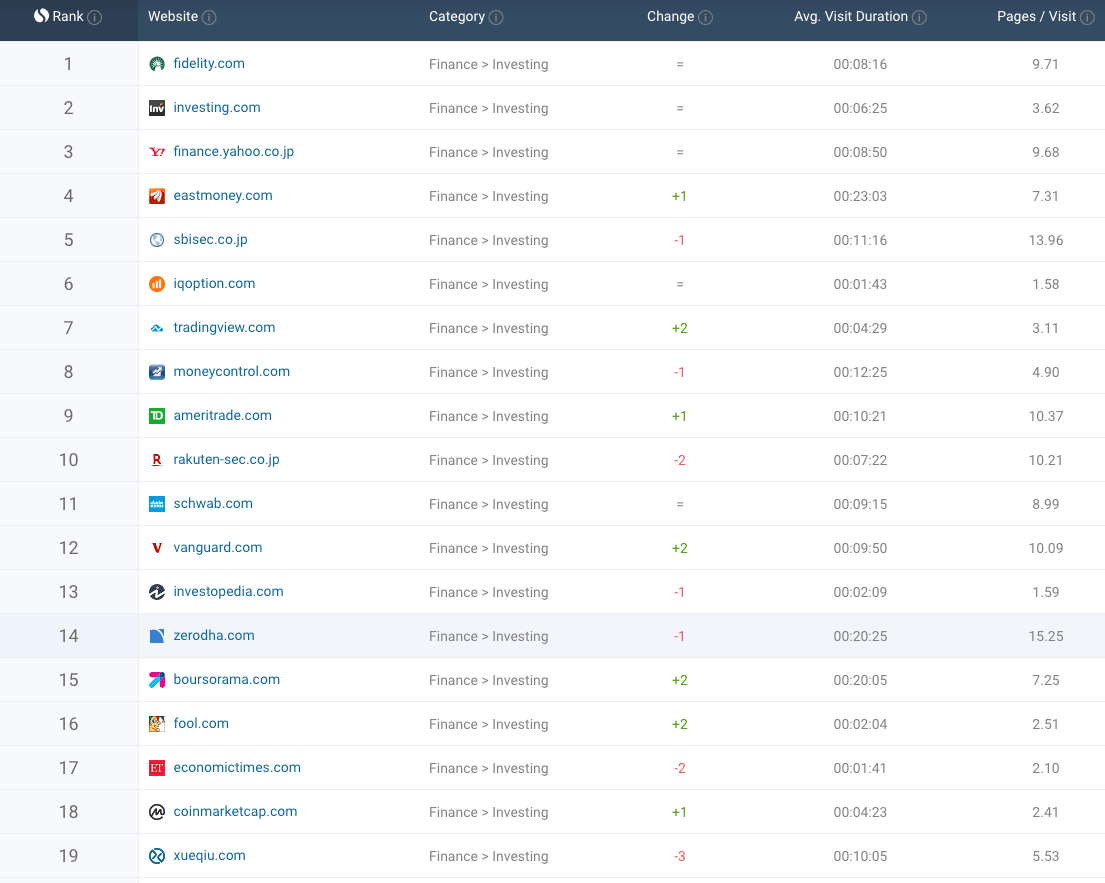Open the fidelity.com link

tap(209, 63)
